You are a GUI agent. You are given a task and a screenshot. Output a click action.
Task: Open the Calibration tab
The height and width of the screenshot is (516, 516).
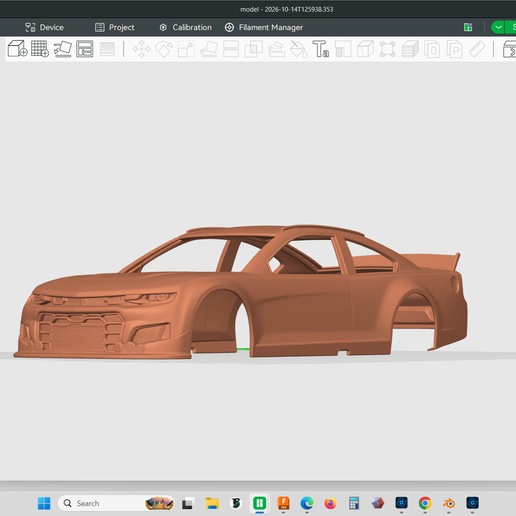[186, 27]
